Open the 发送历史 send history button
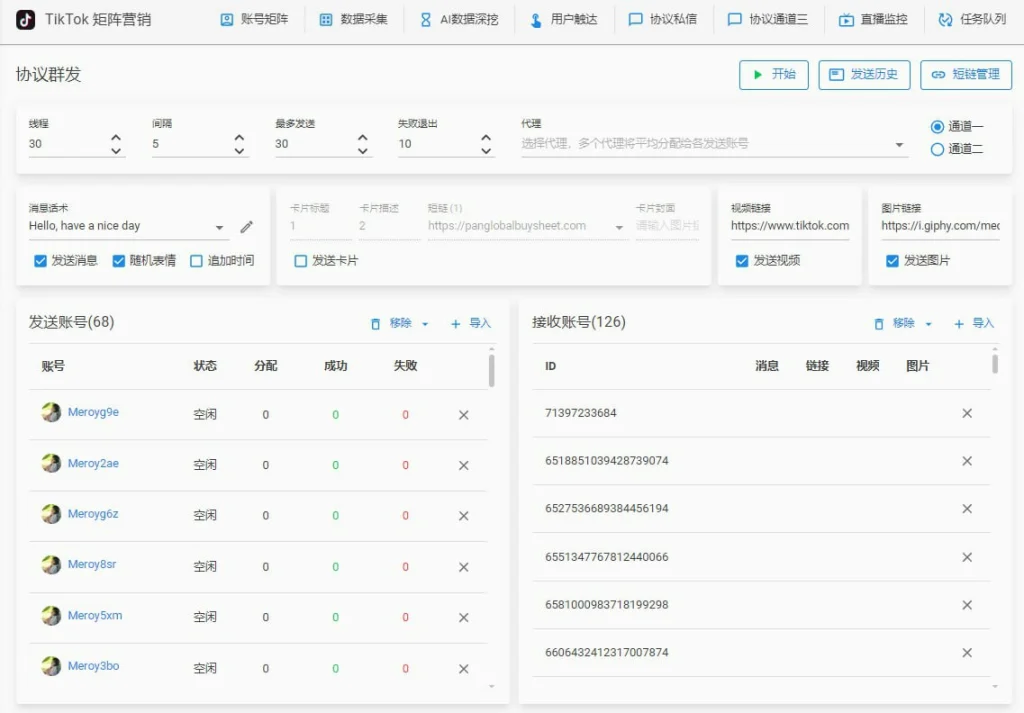Screen dimensions: 1024x713 863,75
